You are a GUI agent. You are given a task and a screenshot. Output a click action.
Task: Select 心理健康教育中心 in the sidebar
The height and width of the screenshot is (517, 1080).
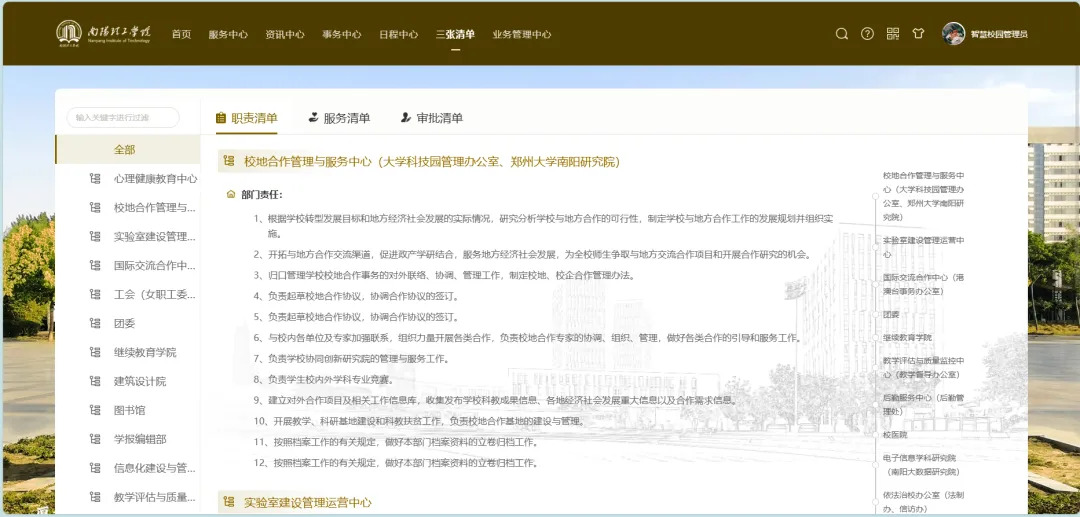point(155,179)
